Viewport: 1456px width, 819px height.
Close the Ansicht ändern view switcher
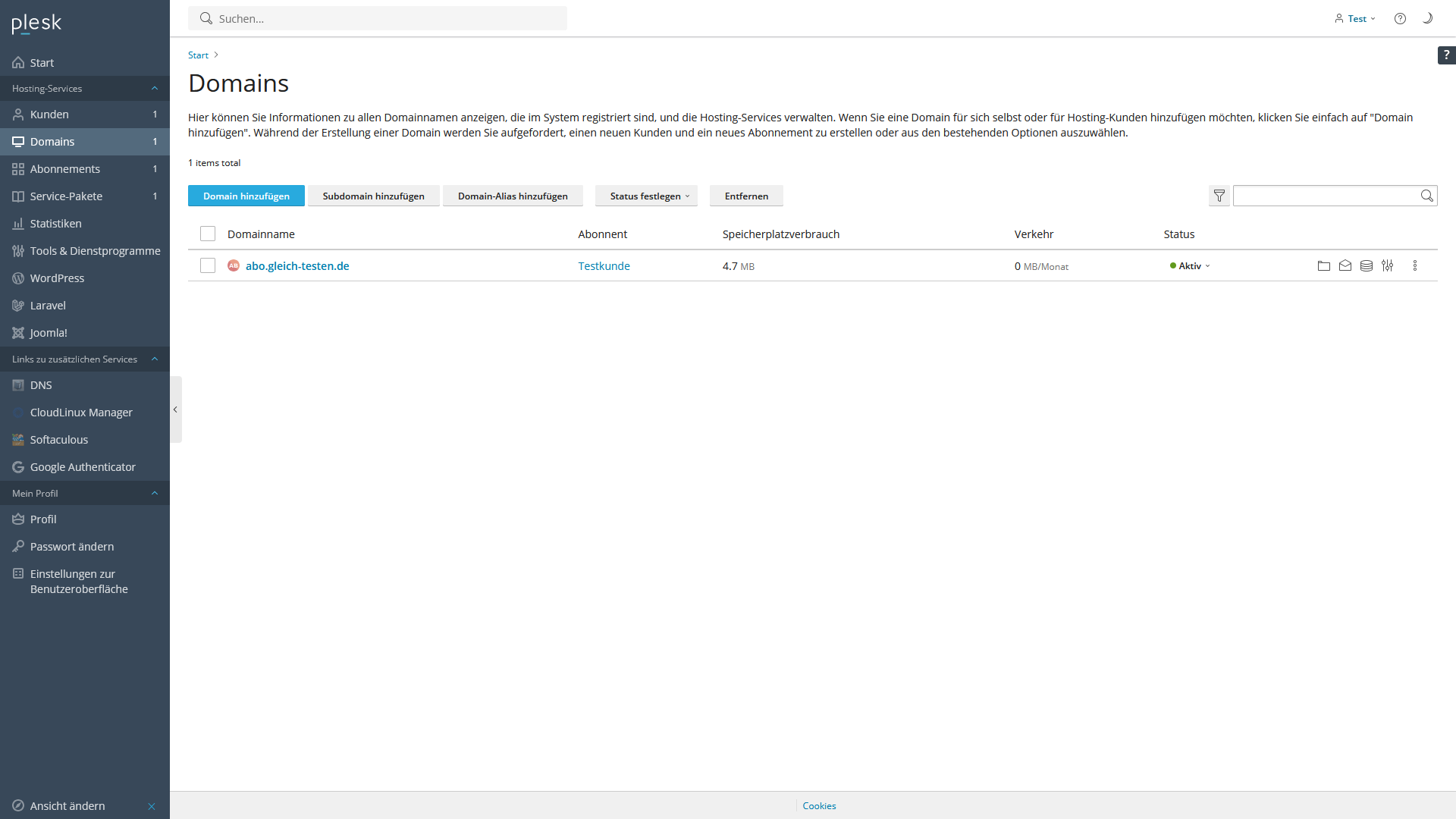click(152, 806)
